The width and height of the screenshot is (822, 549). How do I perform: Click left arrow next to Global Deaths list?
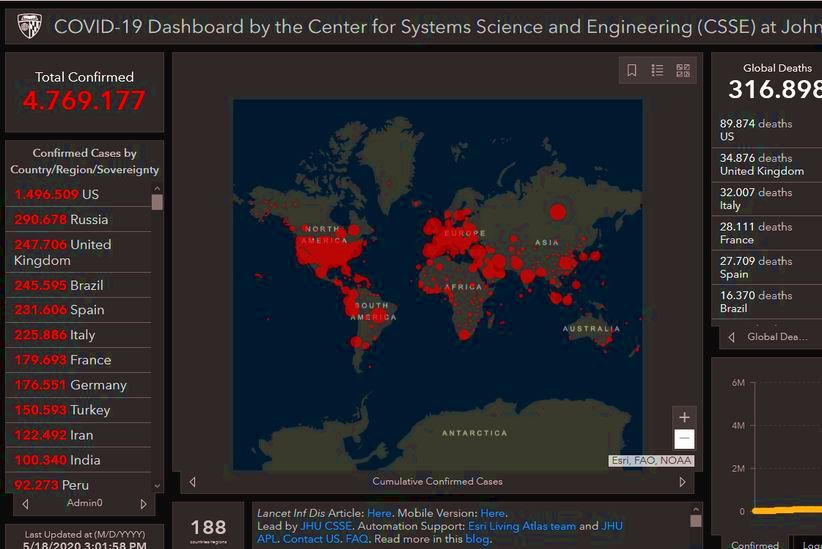tap(731, 337)
